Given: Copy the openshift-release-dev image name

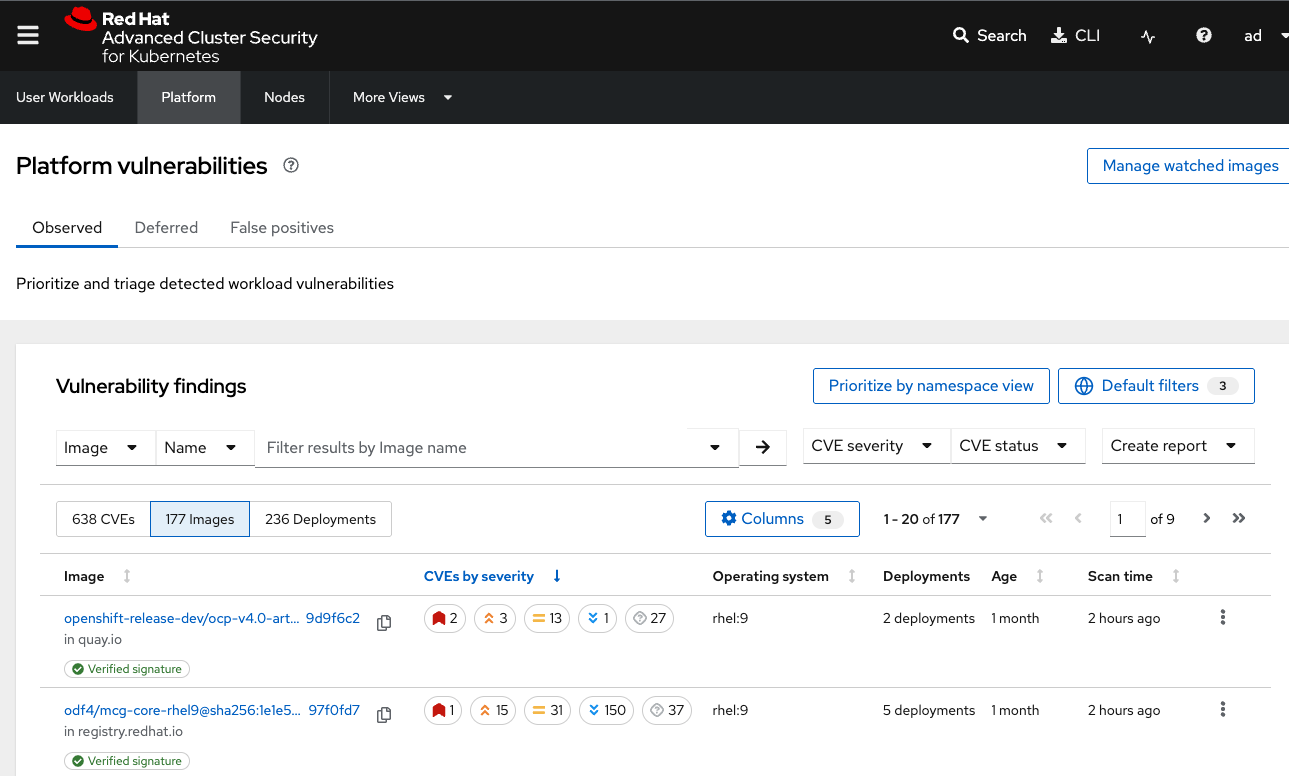Looking at the screenshot, I should pyautogui.click(x=384, y=623).
